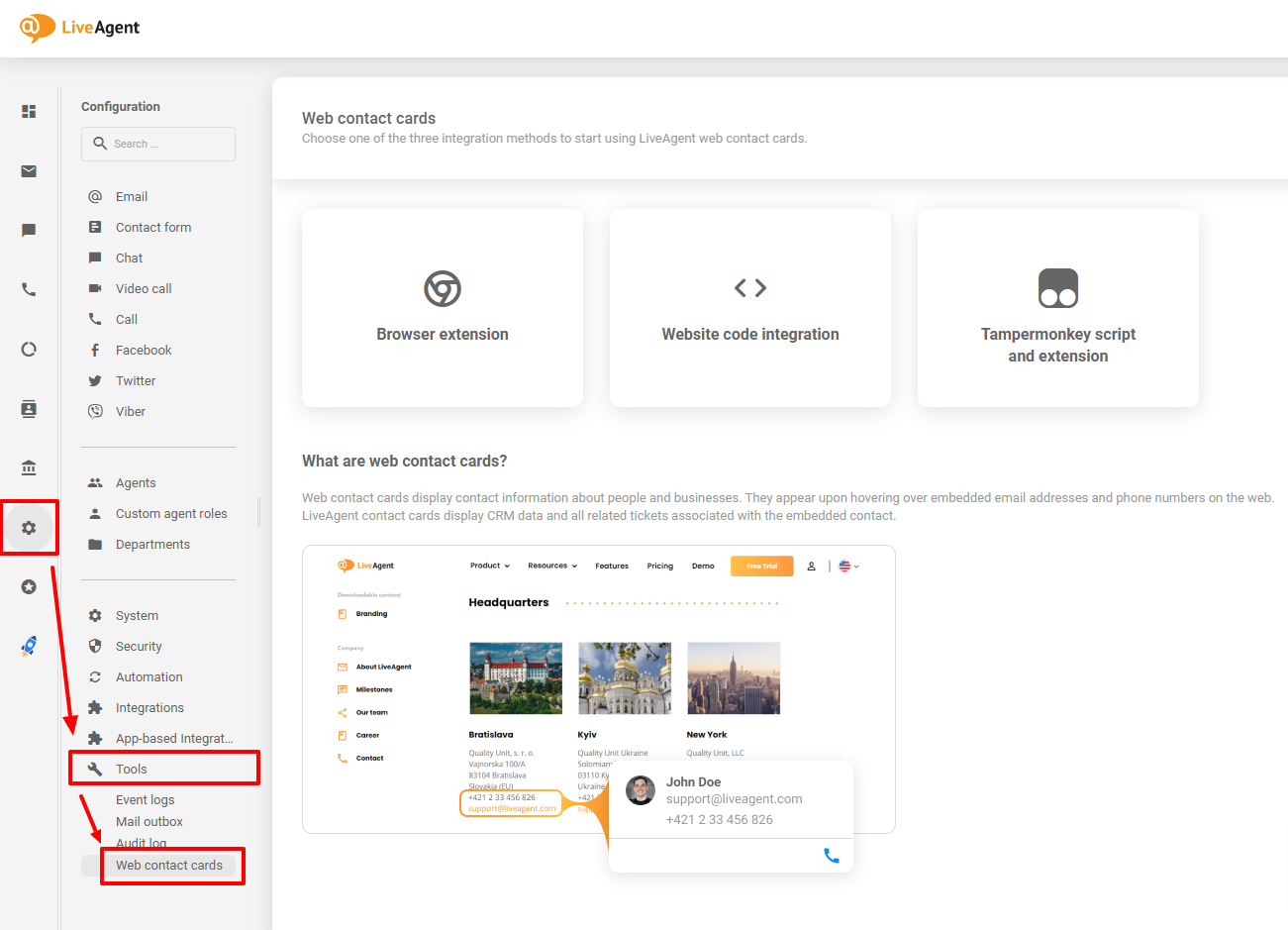Open the Dashboard grid icon

[29, 111]
